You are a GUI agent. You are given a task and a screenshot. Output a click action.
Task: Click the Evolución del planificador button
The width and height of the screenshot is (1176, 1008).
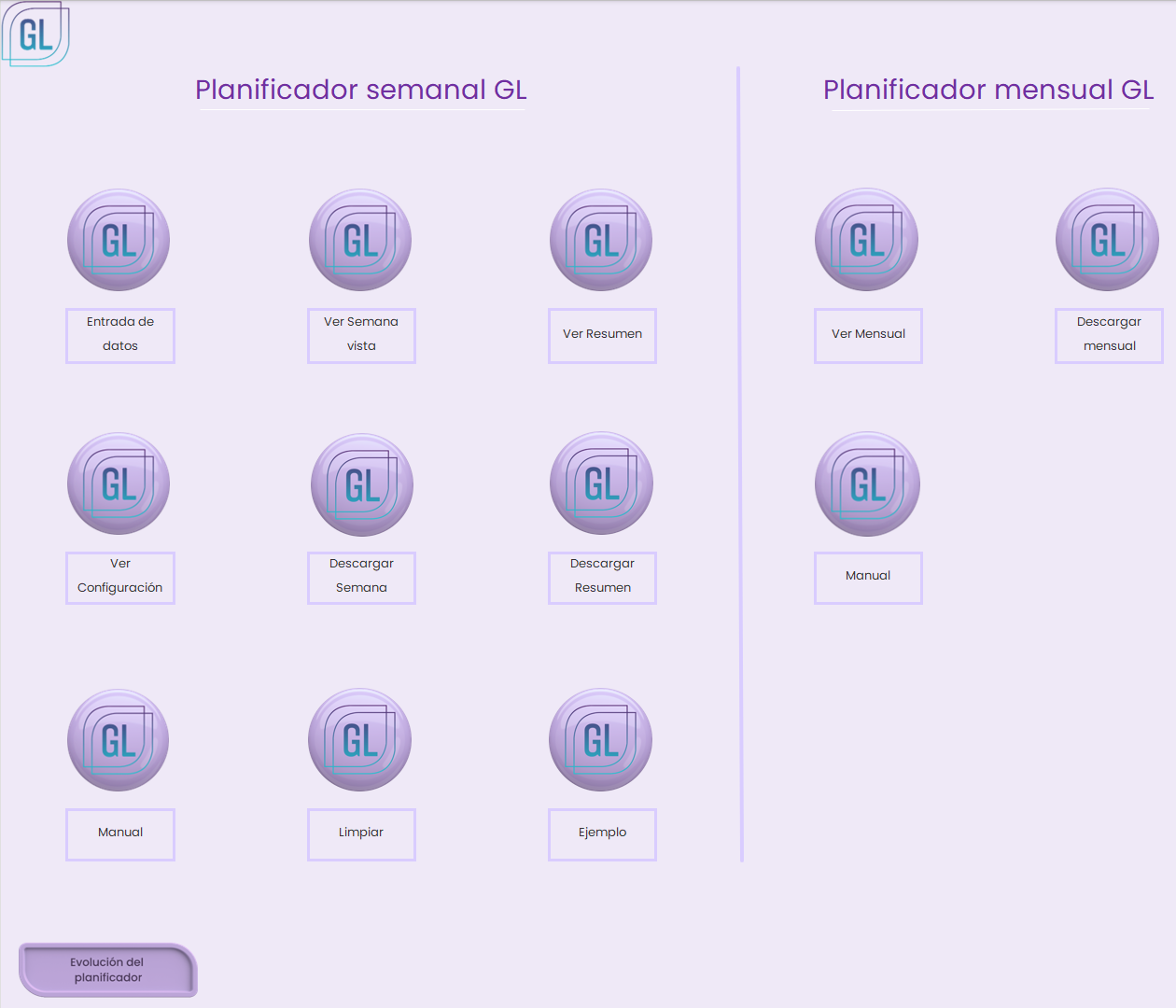pos(107,970)
